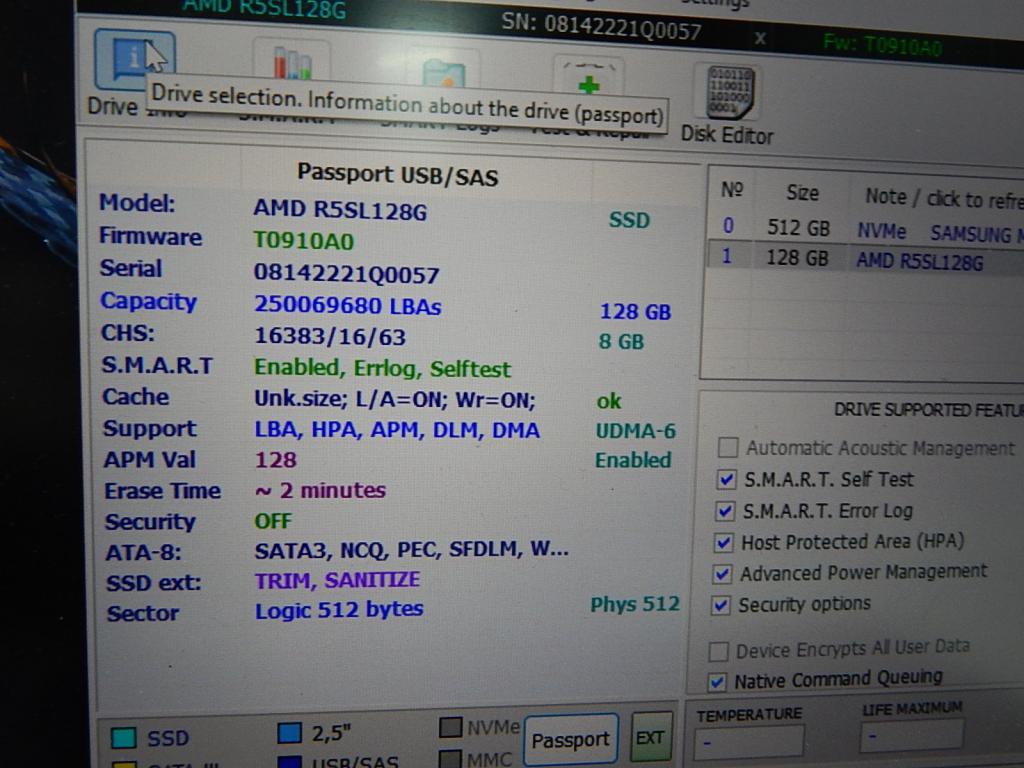Image resolution: width=1024 pixels, height=768 pixels.
Task: Click the gray MMC legend swatch
Action: click(451, 759)
